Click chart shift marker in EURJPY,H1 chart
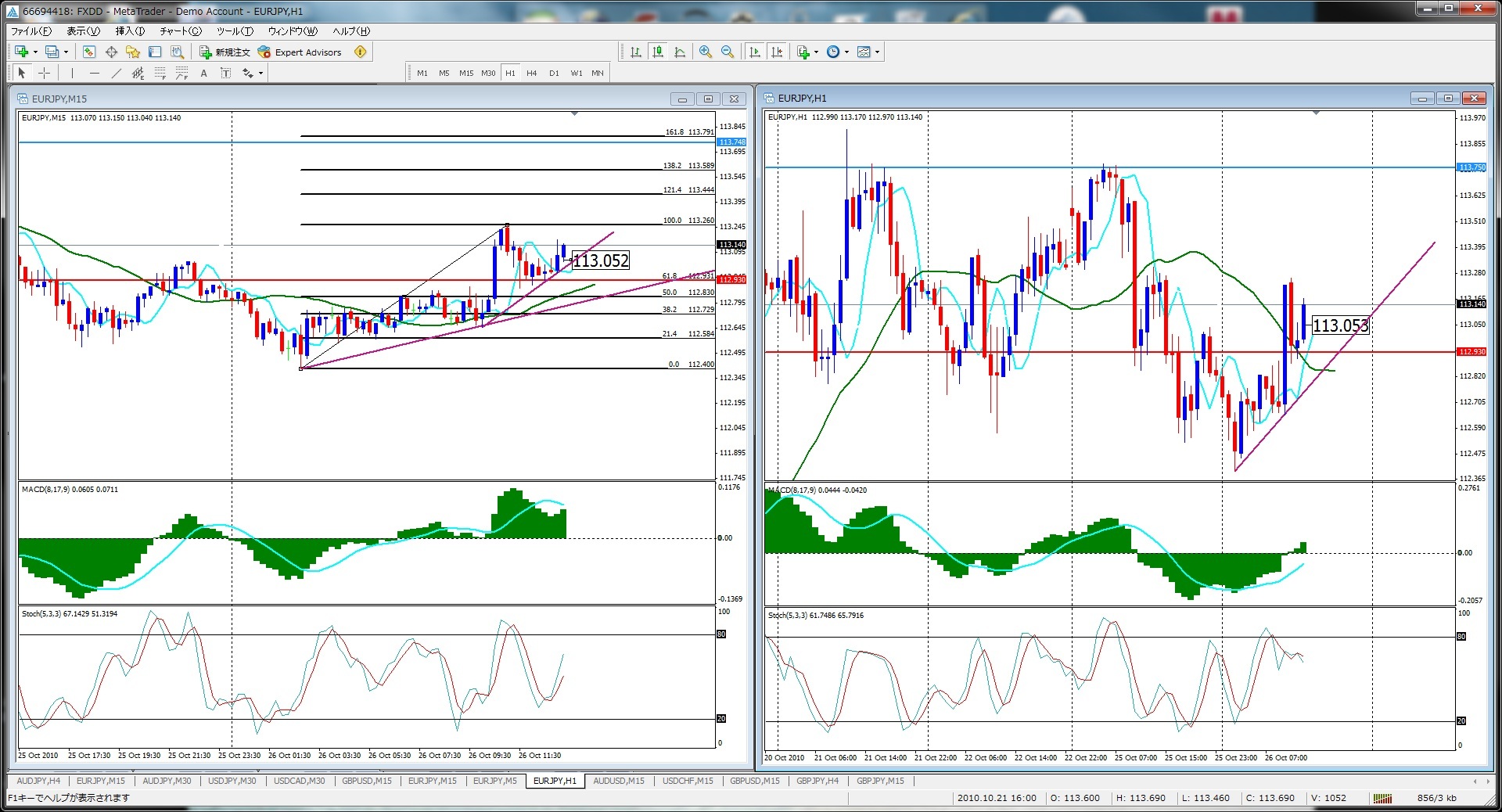1502x812 pixels. pyautogui.click(x=1316, y=114)
